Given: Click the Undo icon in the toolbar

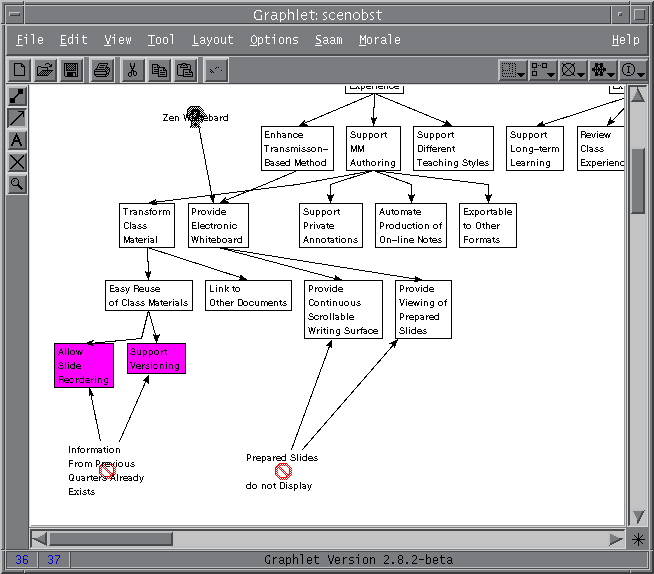Looking at the screenshot, I should (216, 70).
